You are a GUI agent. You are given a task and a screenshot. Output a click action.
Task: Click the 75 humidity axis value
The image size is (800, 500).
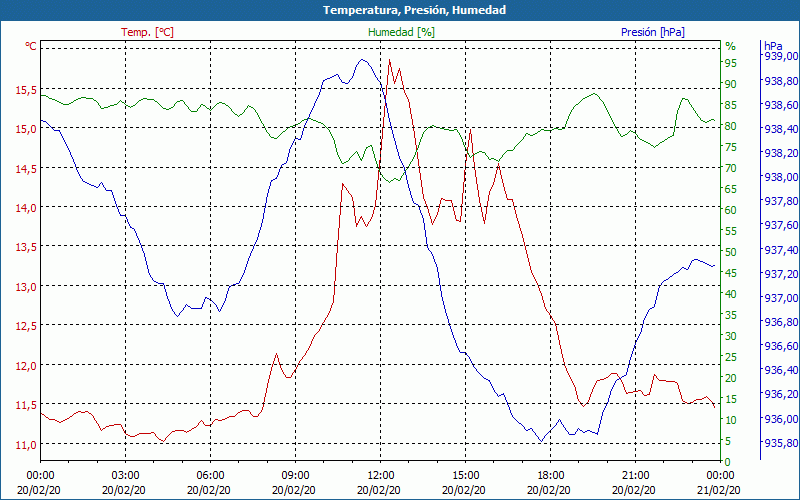point(731,147)
